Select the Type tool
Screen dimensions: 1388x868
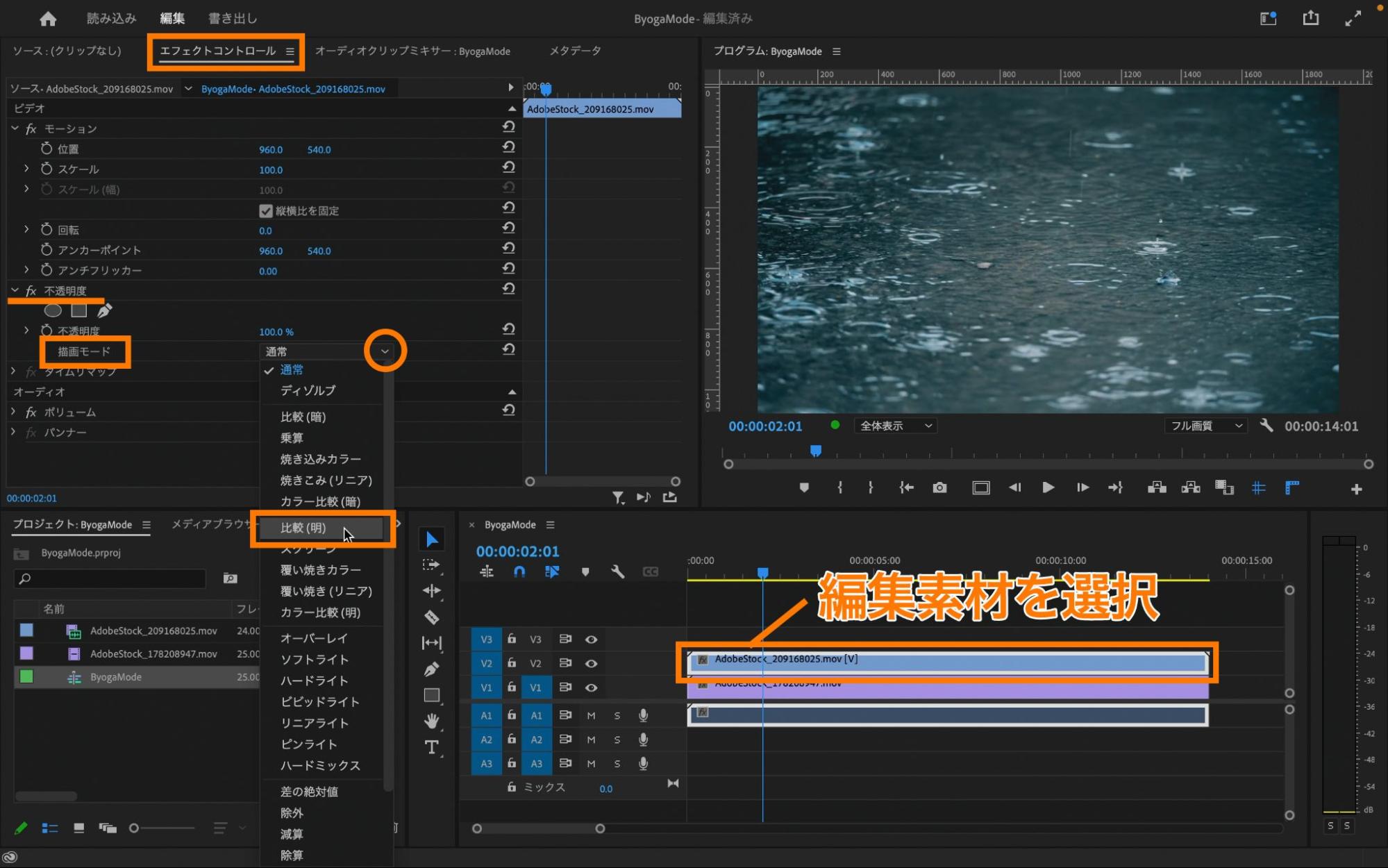point(431,748)
